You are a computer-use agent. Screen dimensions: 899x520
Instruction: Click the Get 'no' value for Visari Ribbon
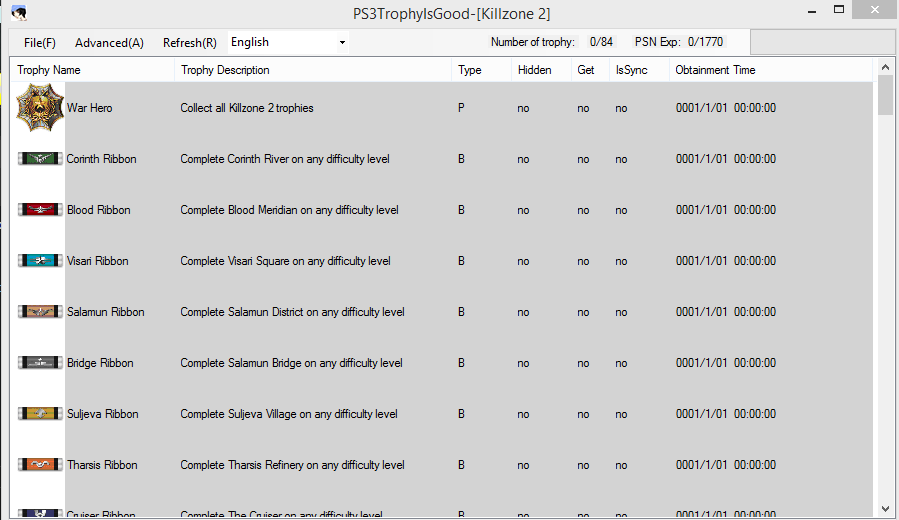coord(583,261)
